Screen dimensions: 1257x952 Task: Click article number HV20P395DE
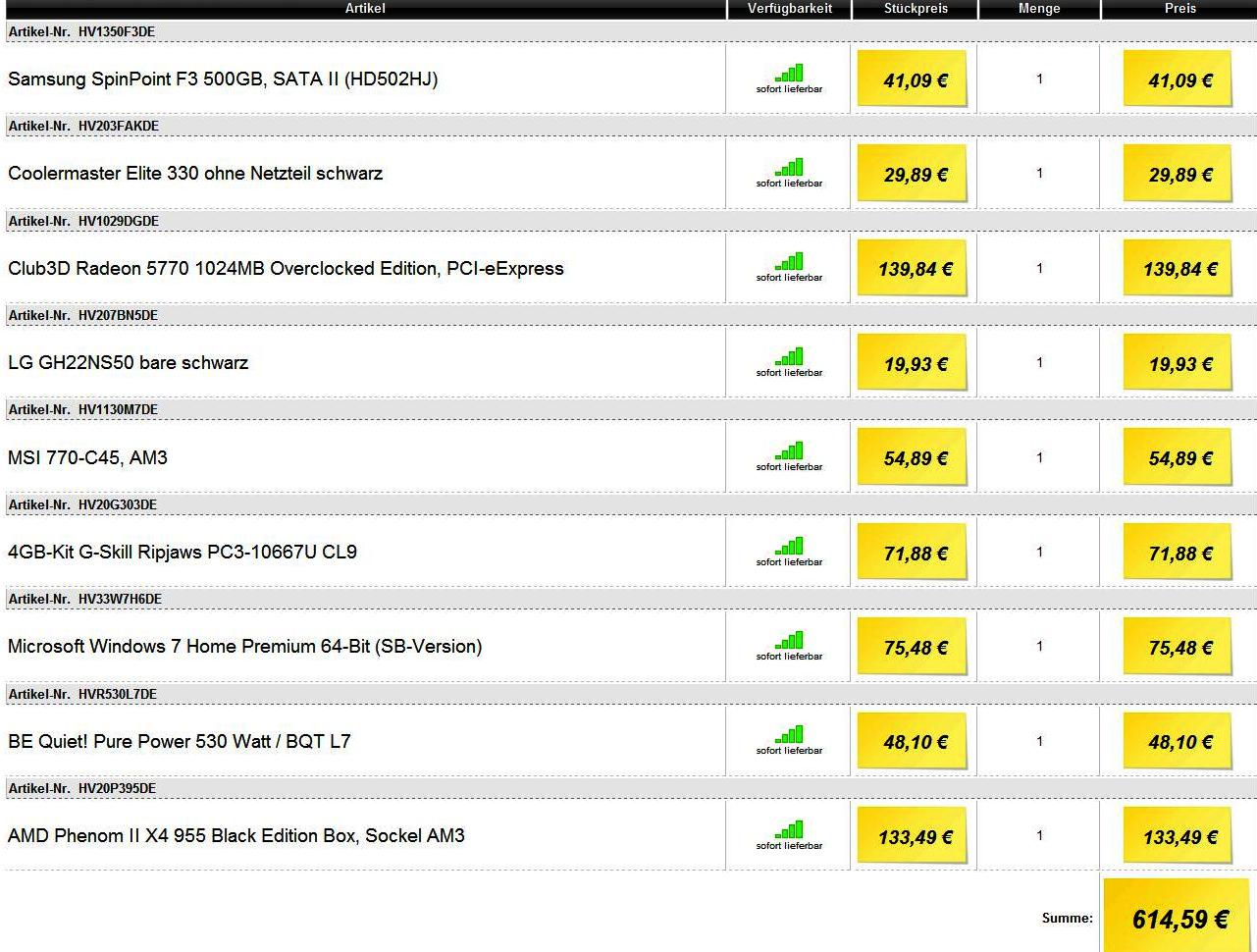tap(117, 788)
